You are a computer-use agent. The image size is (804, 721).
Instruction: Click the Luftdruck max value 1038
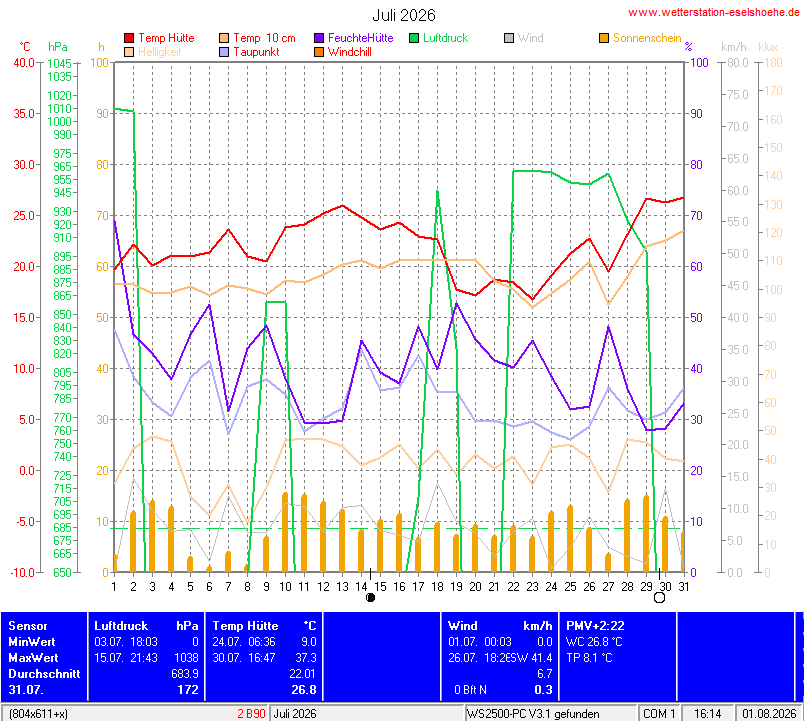point(186,657)
